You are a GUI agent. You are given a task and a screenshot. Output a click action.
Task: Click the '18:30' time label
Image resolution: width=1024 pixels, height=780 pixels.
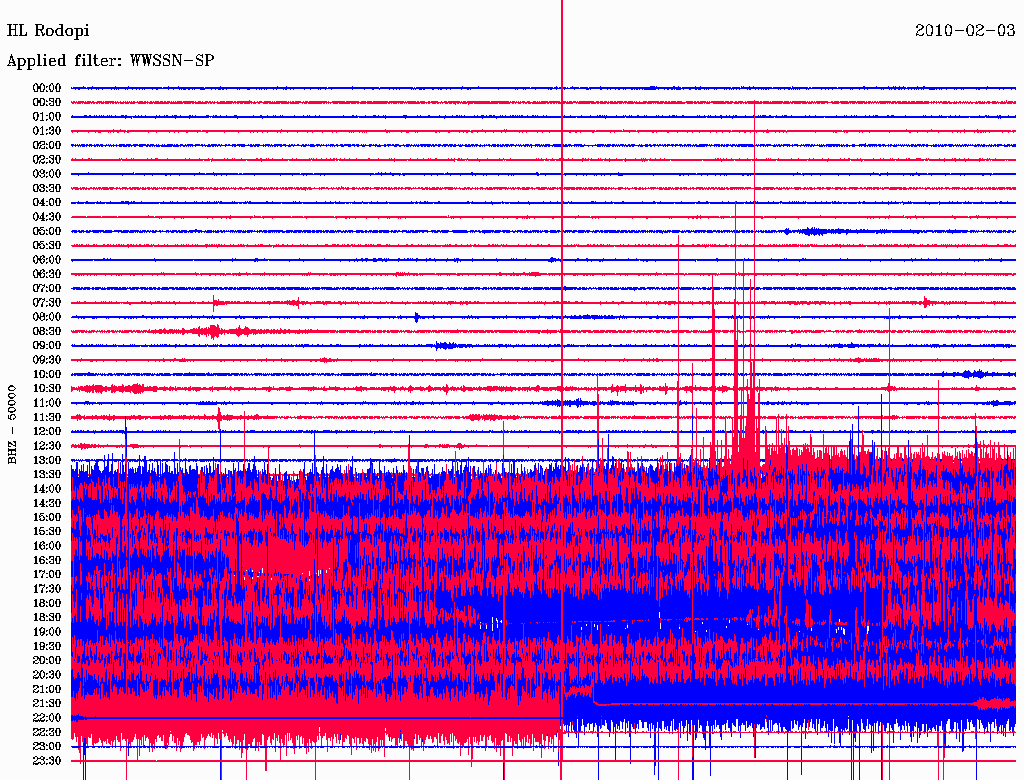pos(47,617)
